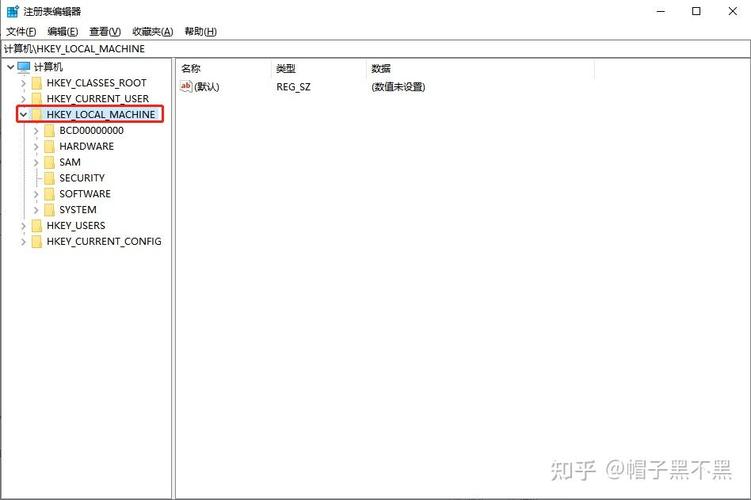Click the SOFTWARE folder icon
This screenshot has height=500, width=751.
pos(49,194)
